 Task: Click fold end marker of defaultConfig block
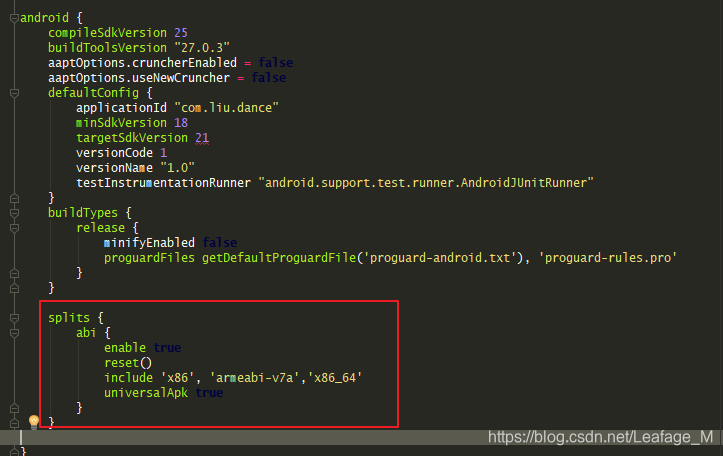14,198
